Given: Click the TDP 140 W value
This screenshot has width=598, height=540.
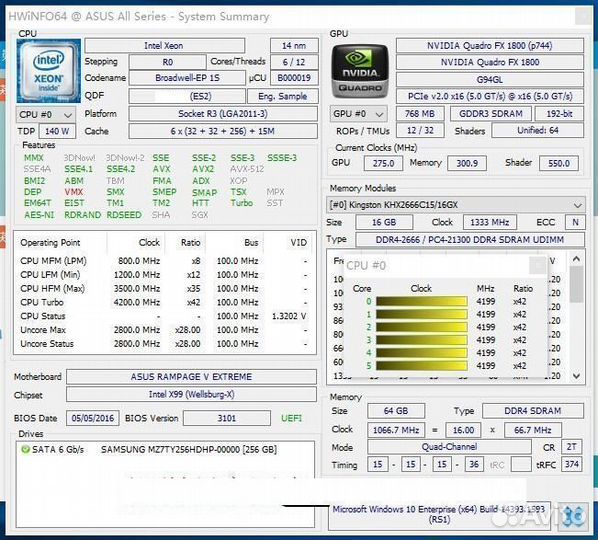Looking at the screenshot, I should [57, 131].
